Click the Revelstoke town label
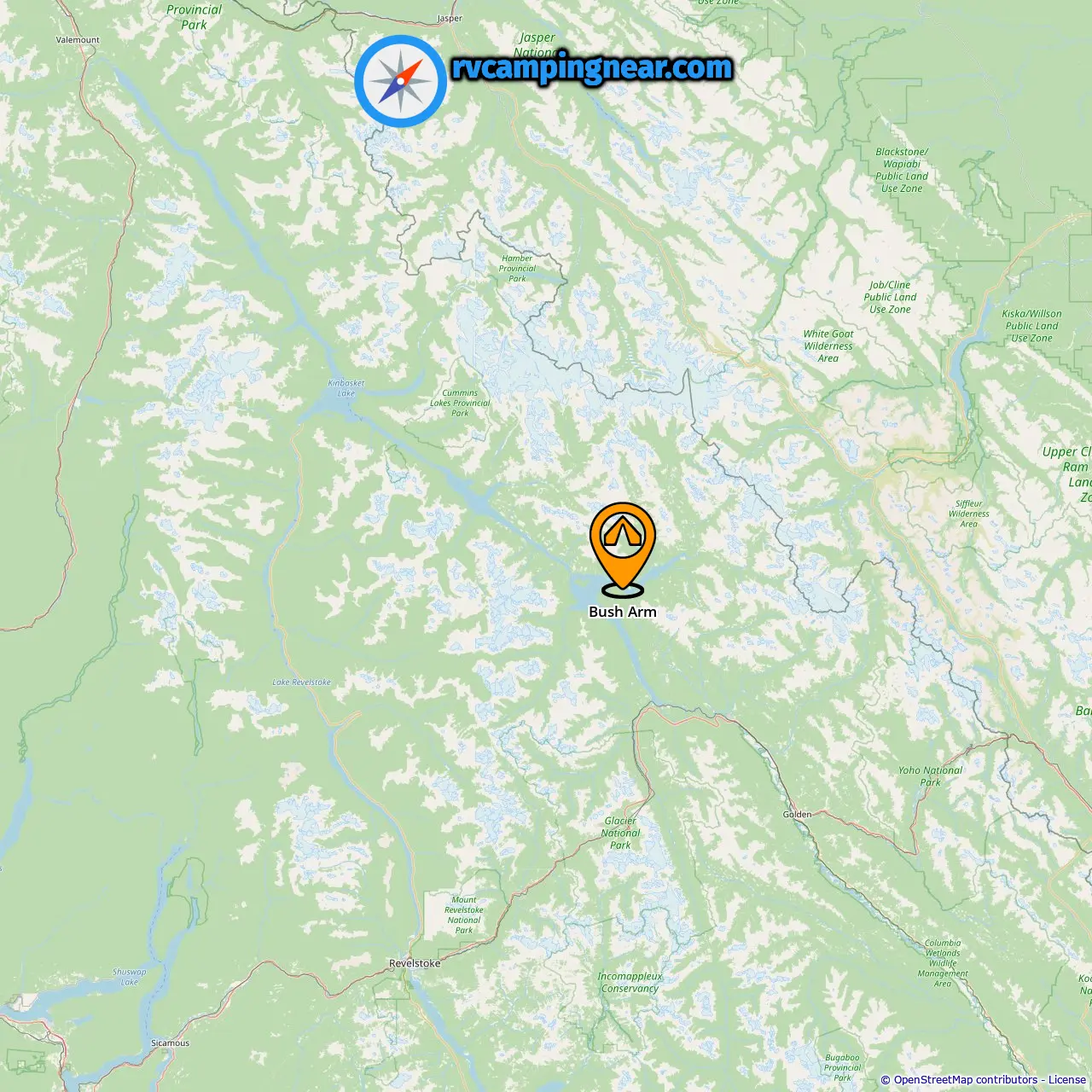The image size is (1092, 1092). coord(415,963)
